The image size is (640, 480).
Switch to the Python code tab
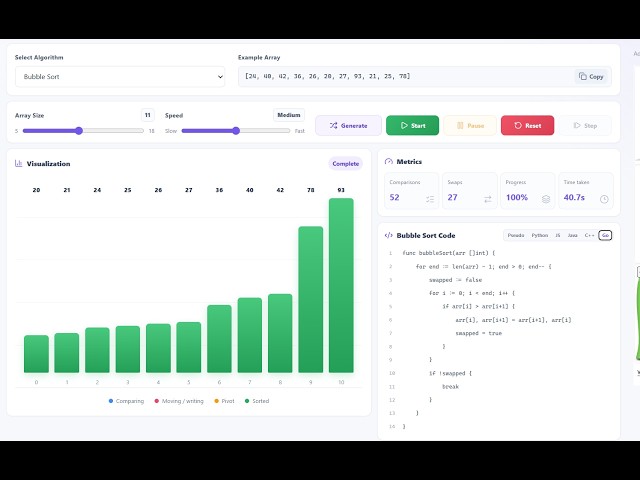(540, 236)
